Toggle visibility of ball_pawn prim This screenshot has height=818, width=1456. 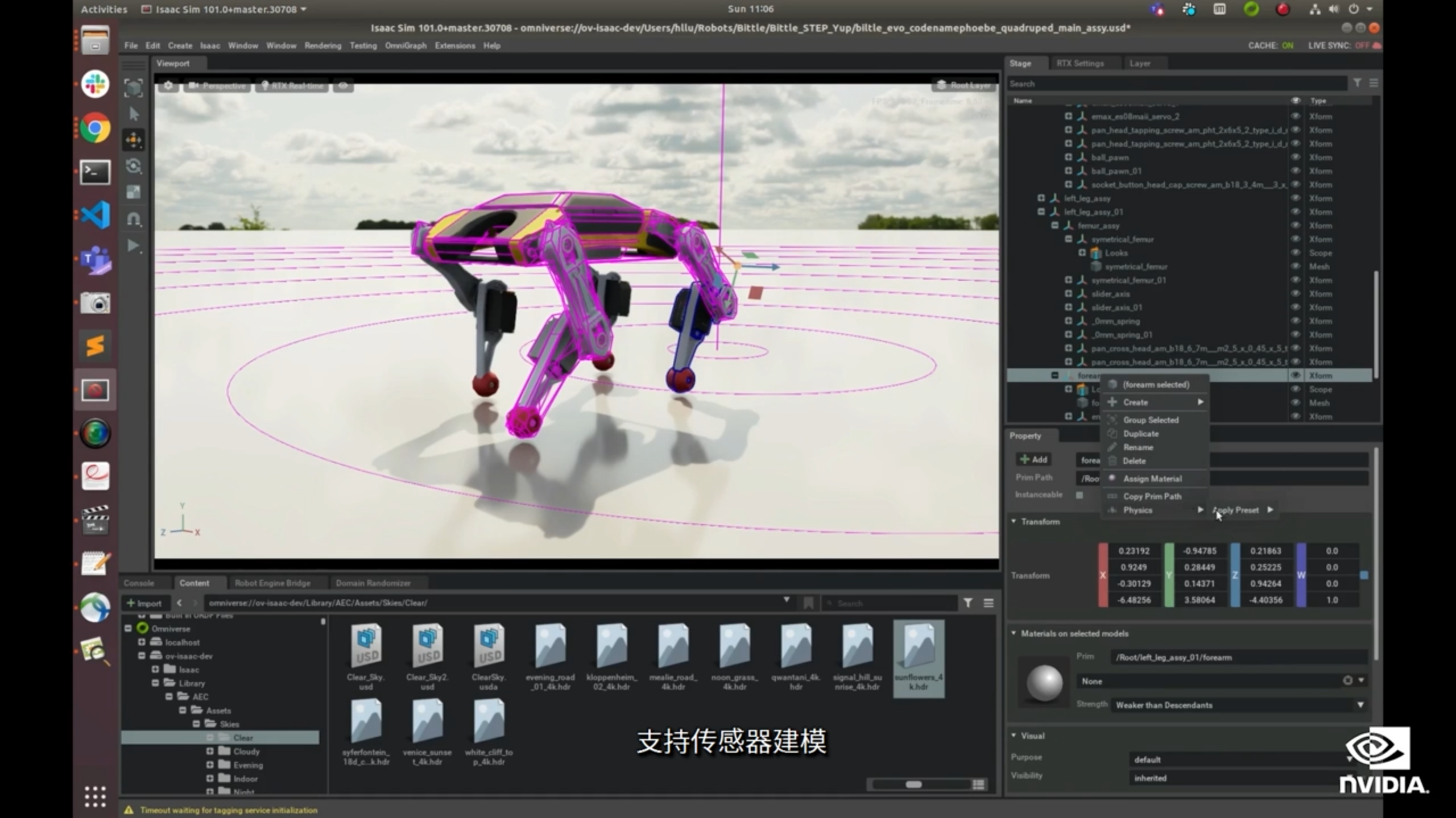coord(1296,157)
